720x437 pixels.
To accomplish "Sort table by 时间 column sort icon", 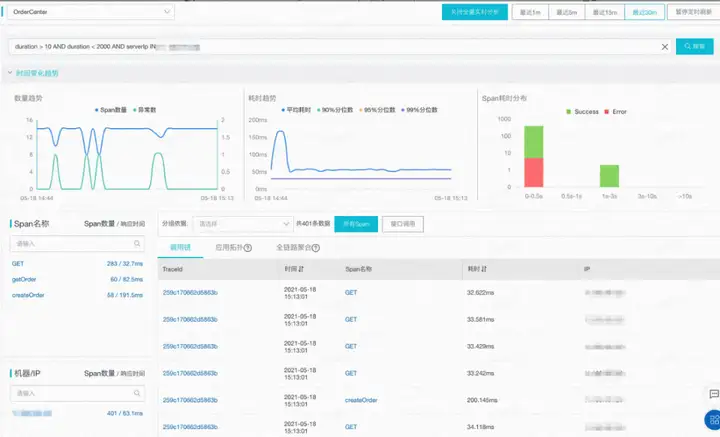I will [x=301, y=269].
